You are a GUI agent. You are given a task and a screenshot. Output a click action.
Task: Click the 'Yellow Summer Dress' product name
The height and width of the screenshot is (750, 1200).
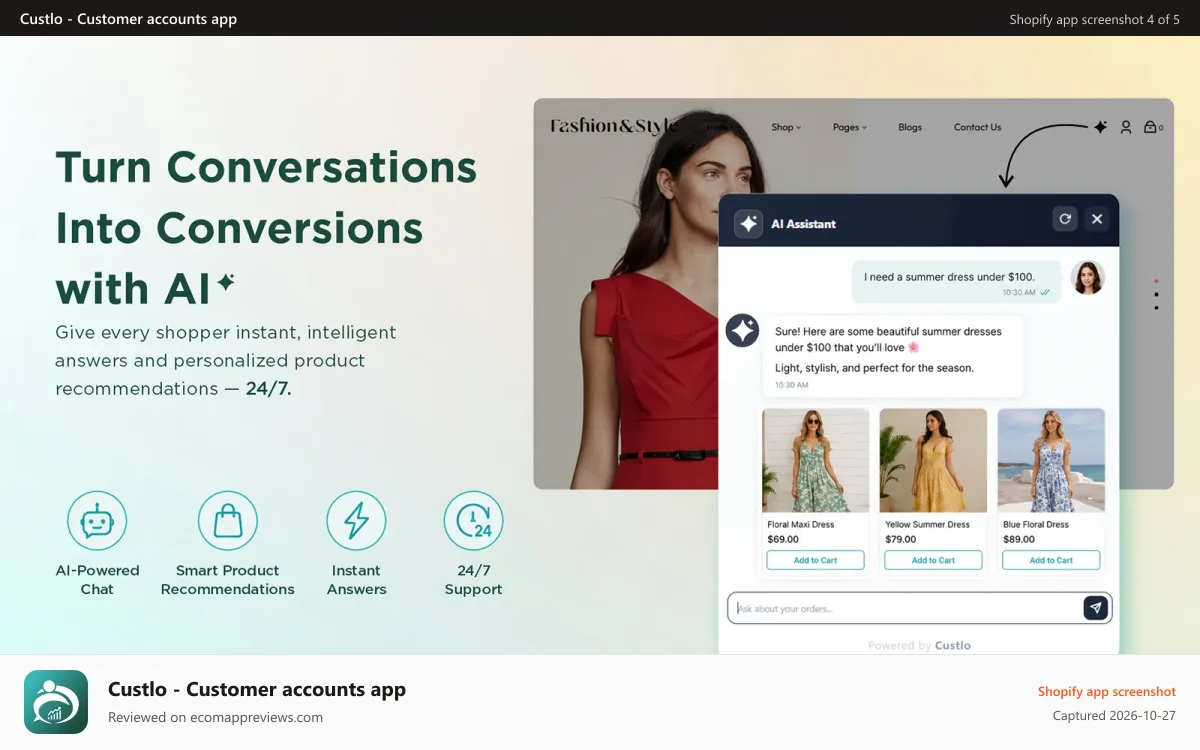pyautogui.click(x=927, y=524)
